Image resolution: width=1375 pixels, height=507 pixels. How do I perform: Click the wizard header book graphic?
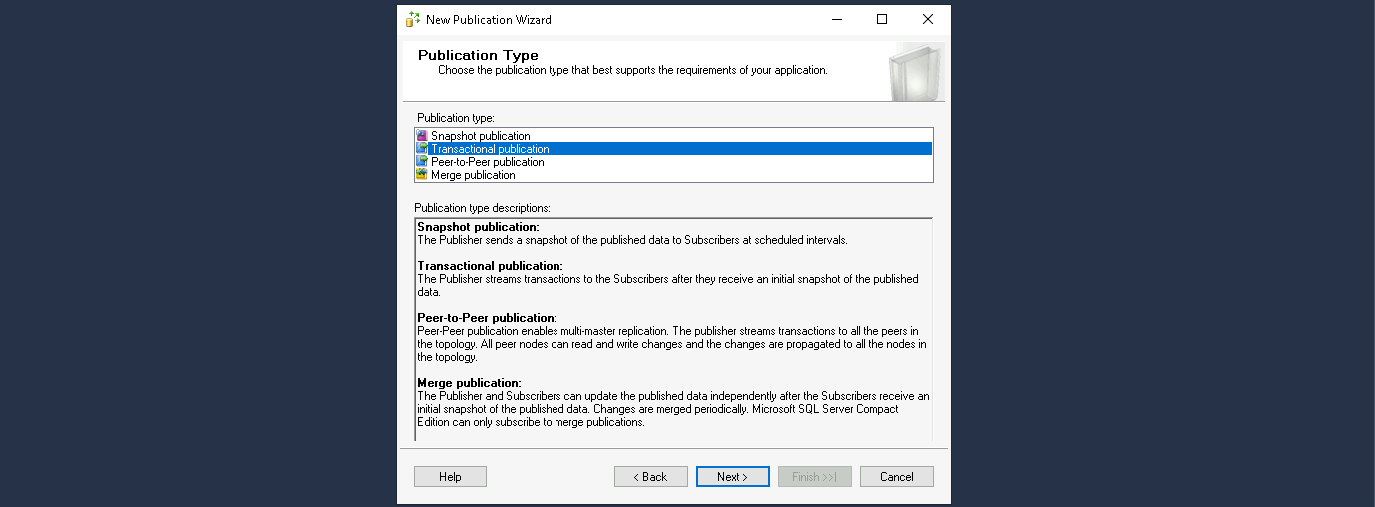pos(914,72)
